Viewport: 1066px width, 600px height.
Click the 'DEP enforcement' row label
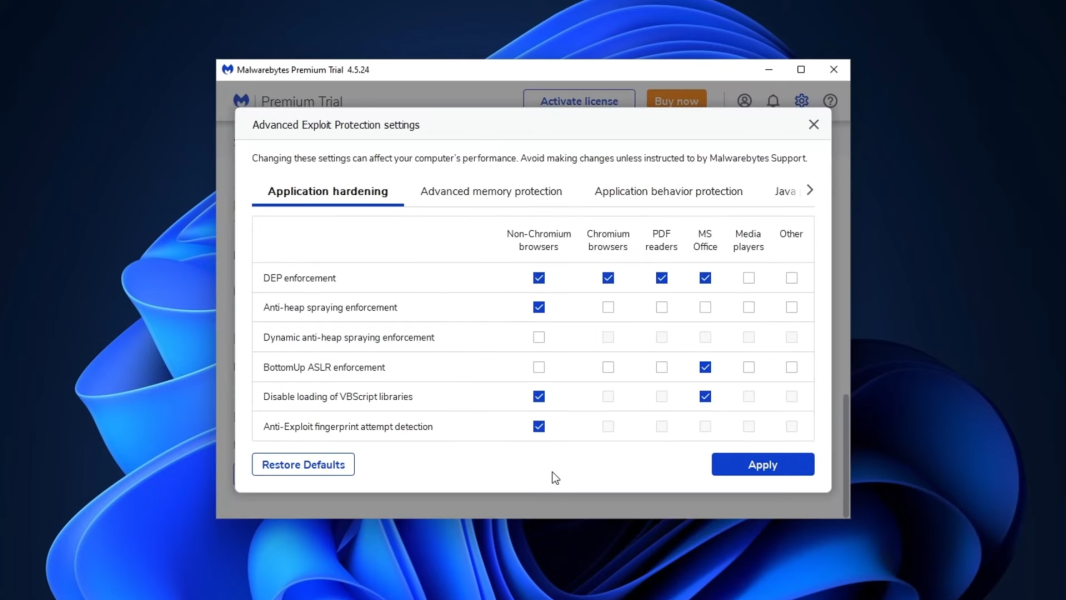pyautogui.click(x=299, y=278)
